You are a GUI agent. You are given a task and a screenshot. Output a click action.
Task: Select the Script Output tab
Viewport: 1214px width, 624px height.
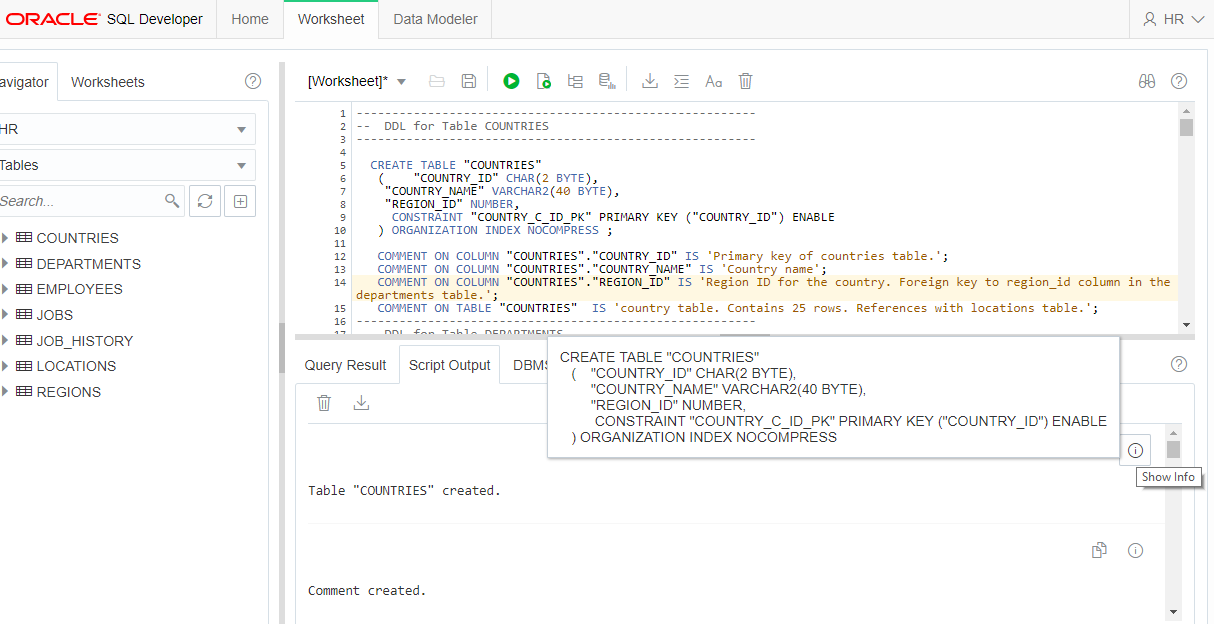pyautogui.click(x=450, y=365)
